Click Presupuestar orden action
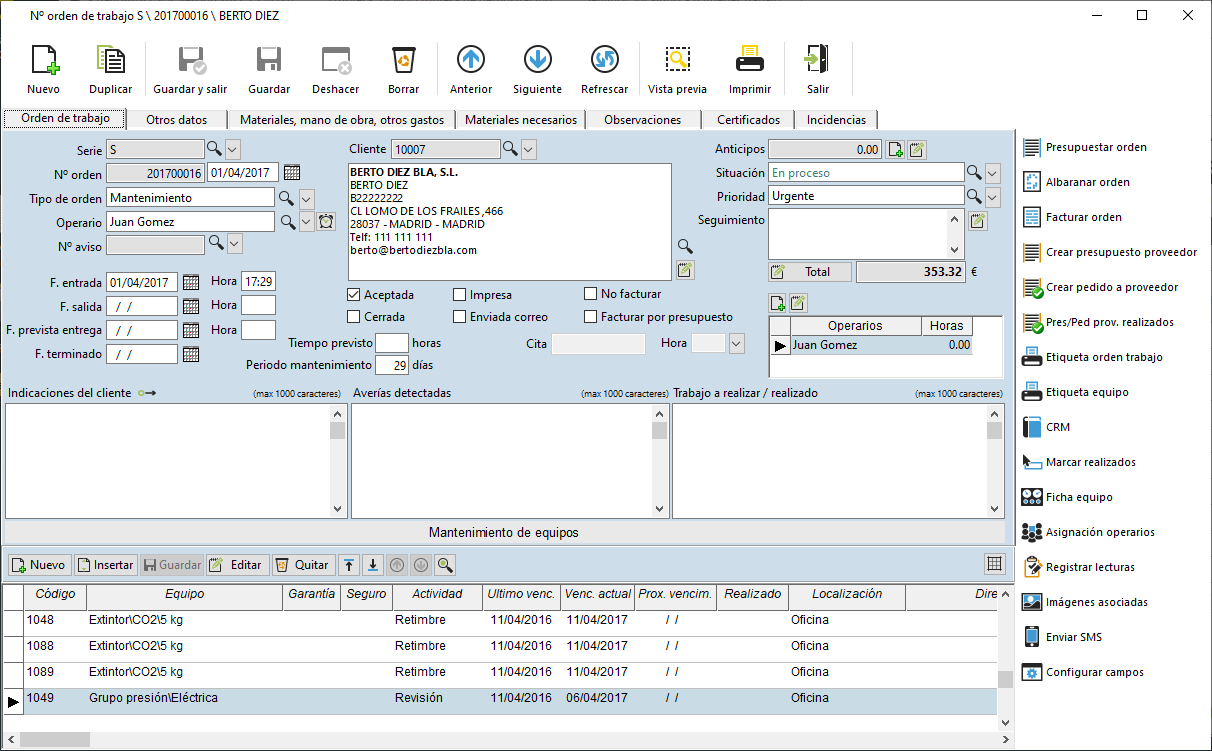The width and height of the screenshot is (1212, 751). coord(1083,147)
